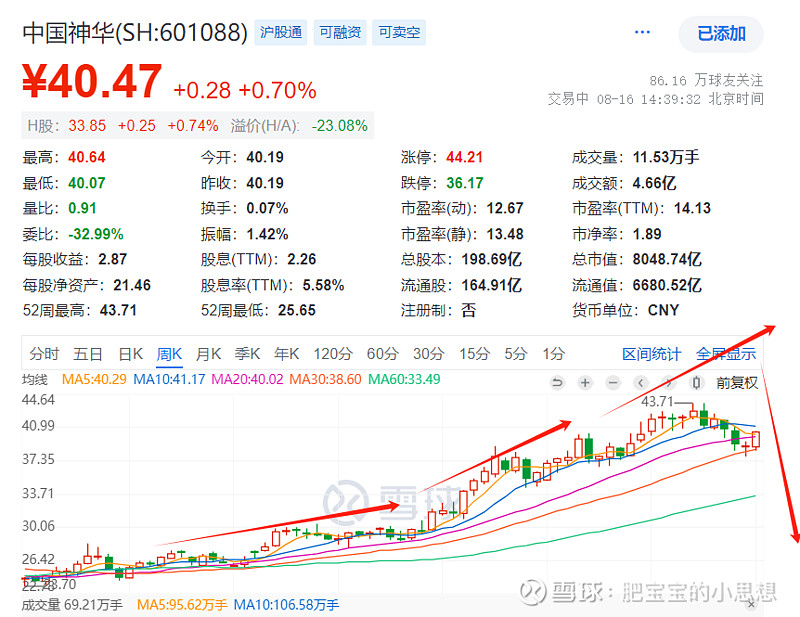Image resolution: width=800 pixels, height=617 pixels.
Task: Switch to the 年K chart tab
Action: click(286, 354)
